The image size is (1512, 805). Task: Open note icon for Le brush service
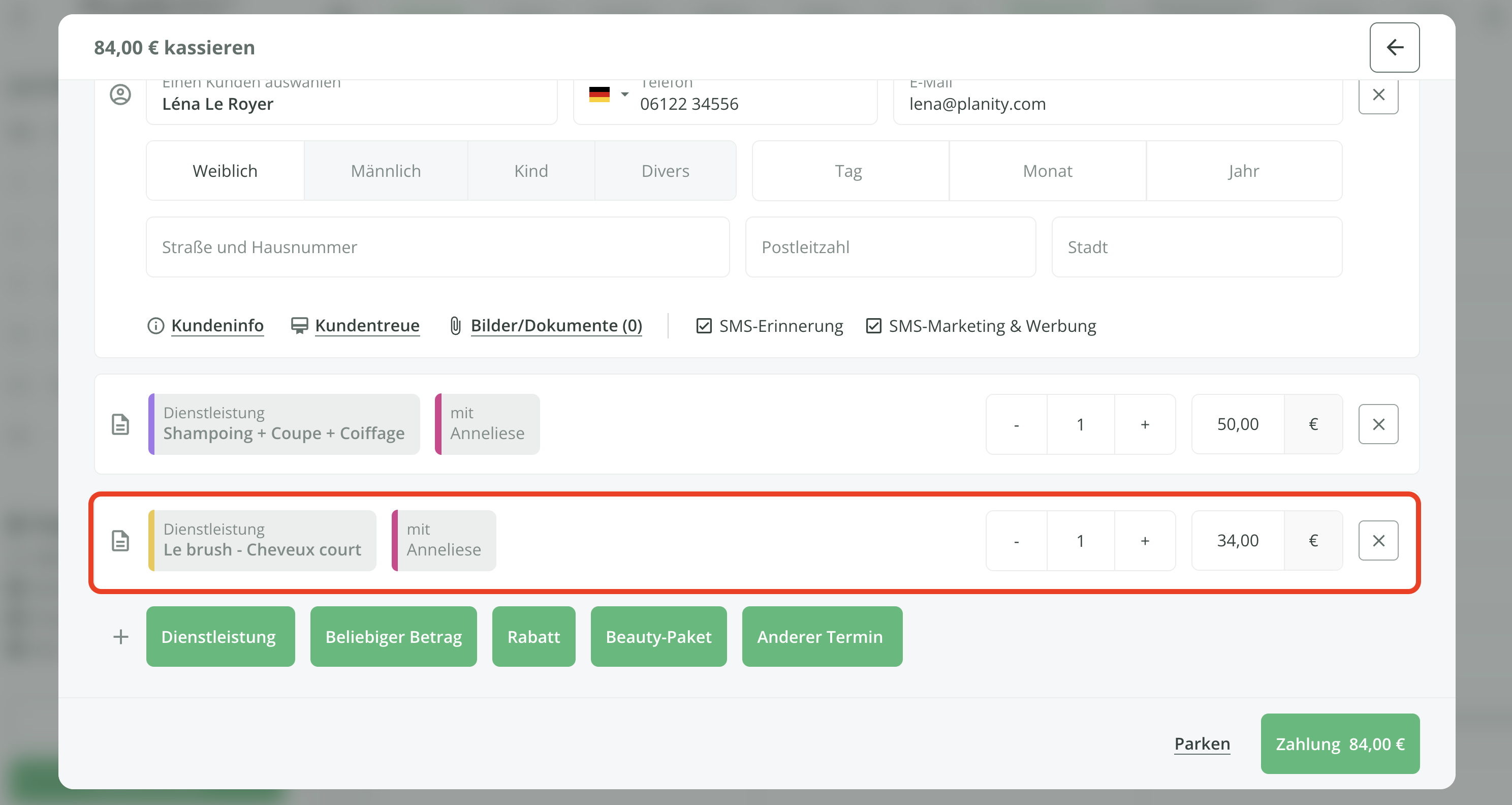[120, 540]
